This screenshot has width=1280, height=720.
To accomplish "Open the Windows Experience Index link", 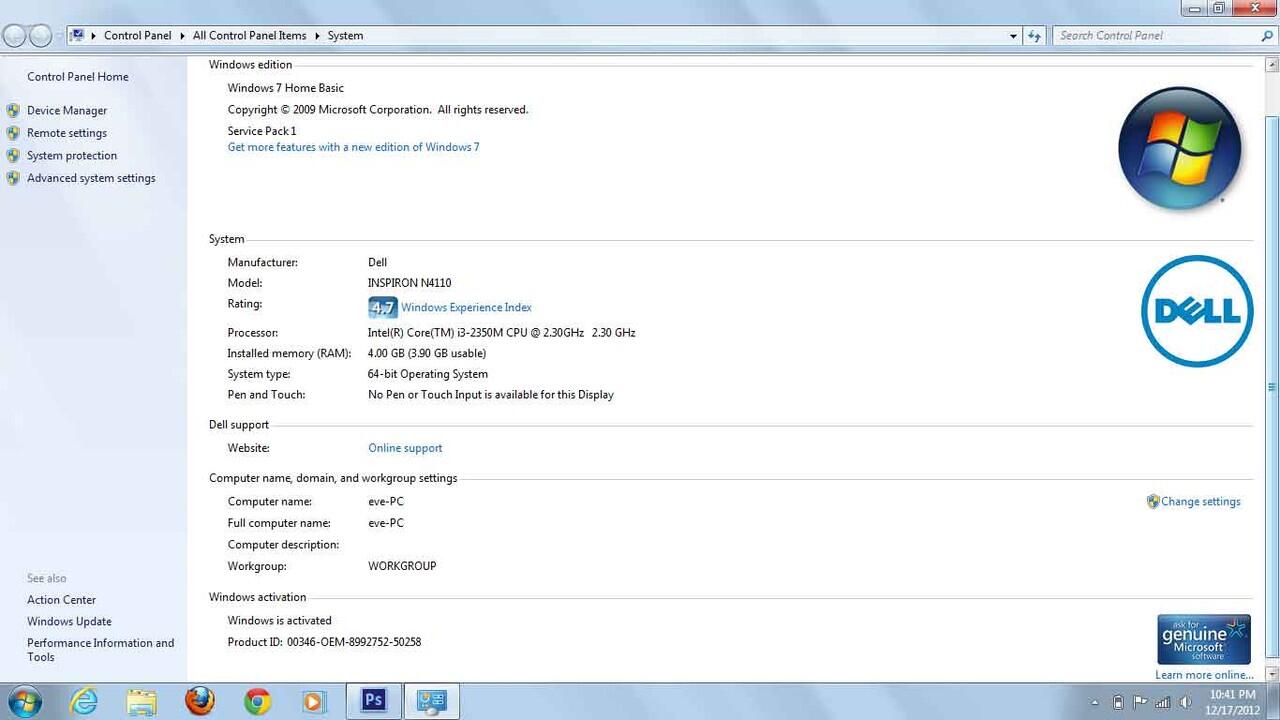I will pos(466,308).
